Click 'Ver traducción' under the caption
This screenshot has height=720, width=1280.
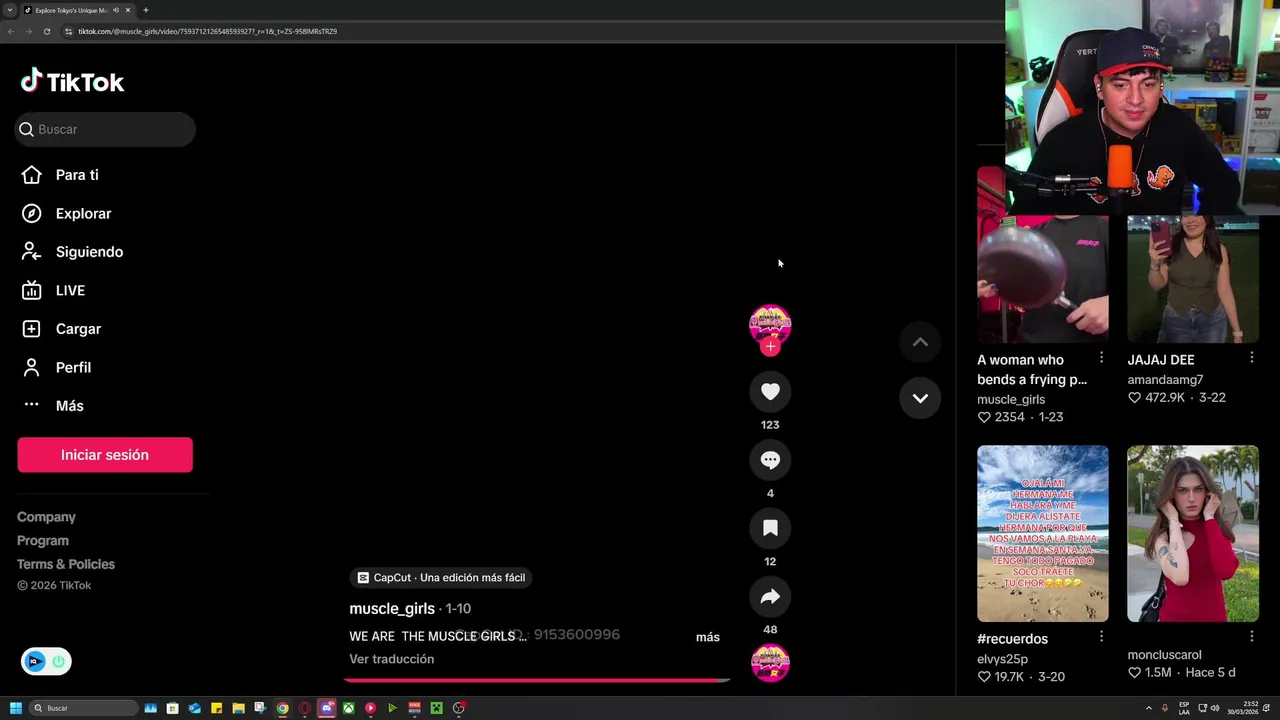(392, 659)
